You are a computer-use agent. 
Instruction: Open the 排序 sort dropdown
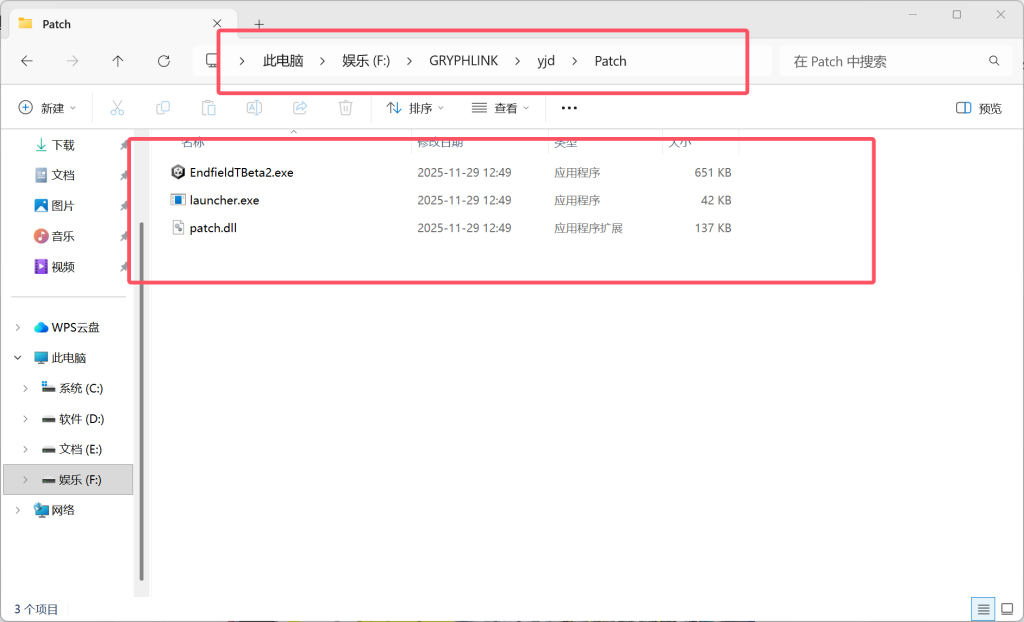(415, 107)
